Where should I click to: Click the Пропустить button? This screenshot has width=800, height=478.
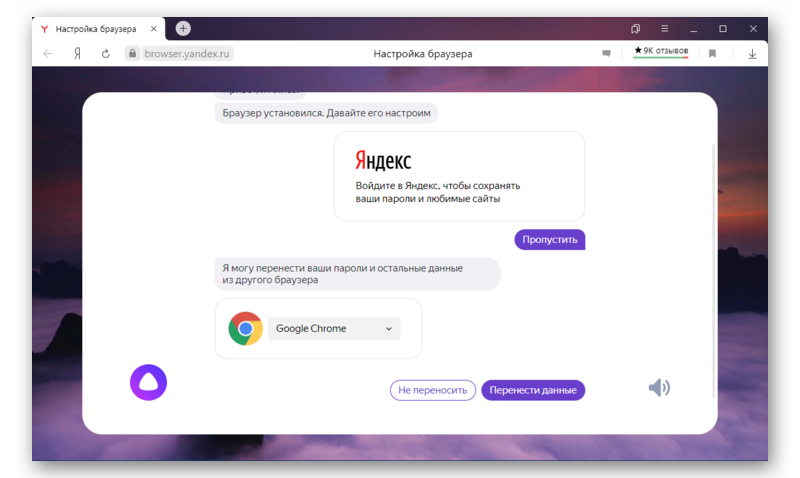549,240
